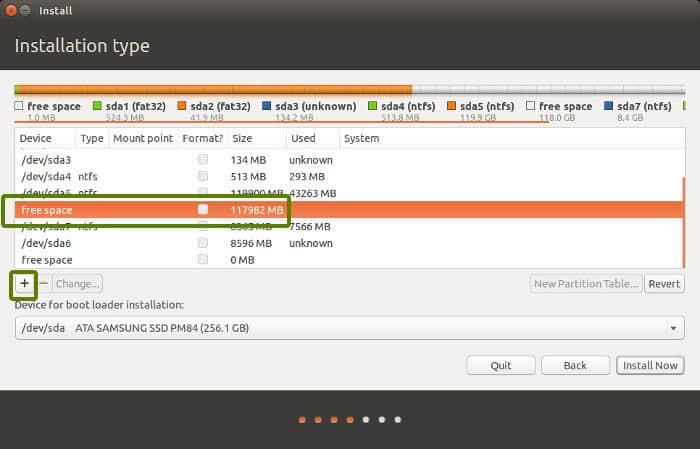This screenshot has height=449, width=700.
Task: Click the minus icon to remove partition
Action: pyautogui.click(x=43, y=284)
